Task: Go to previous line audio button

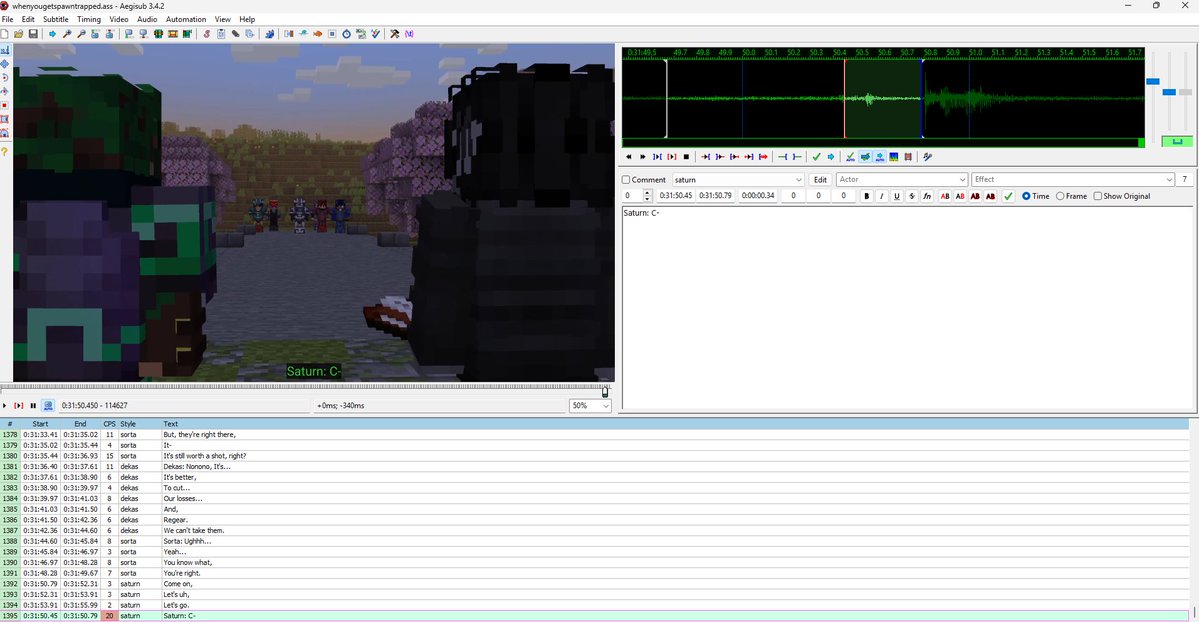Action: (x=629, y=157)
